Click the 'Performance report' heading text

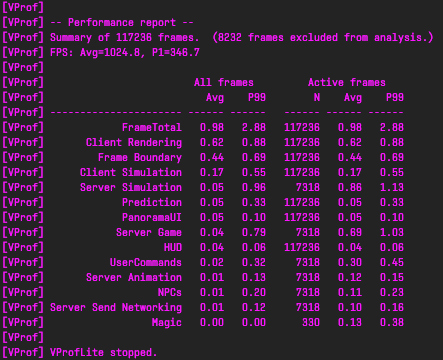[x=122, y=23]
